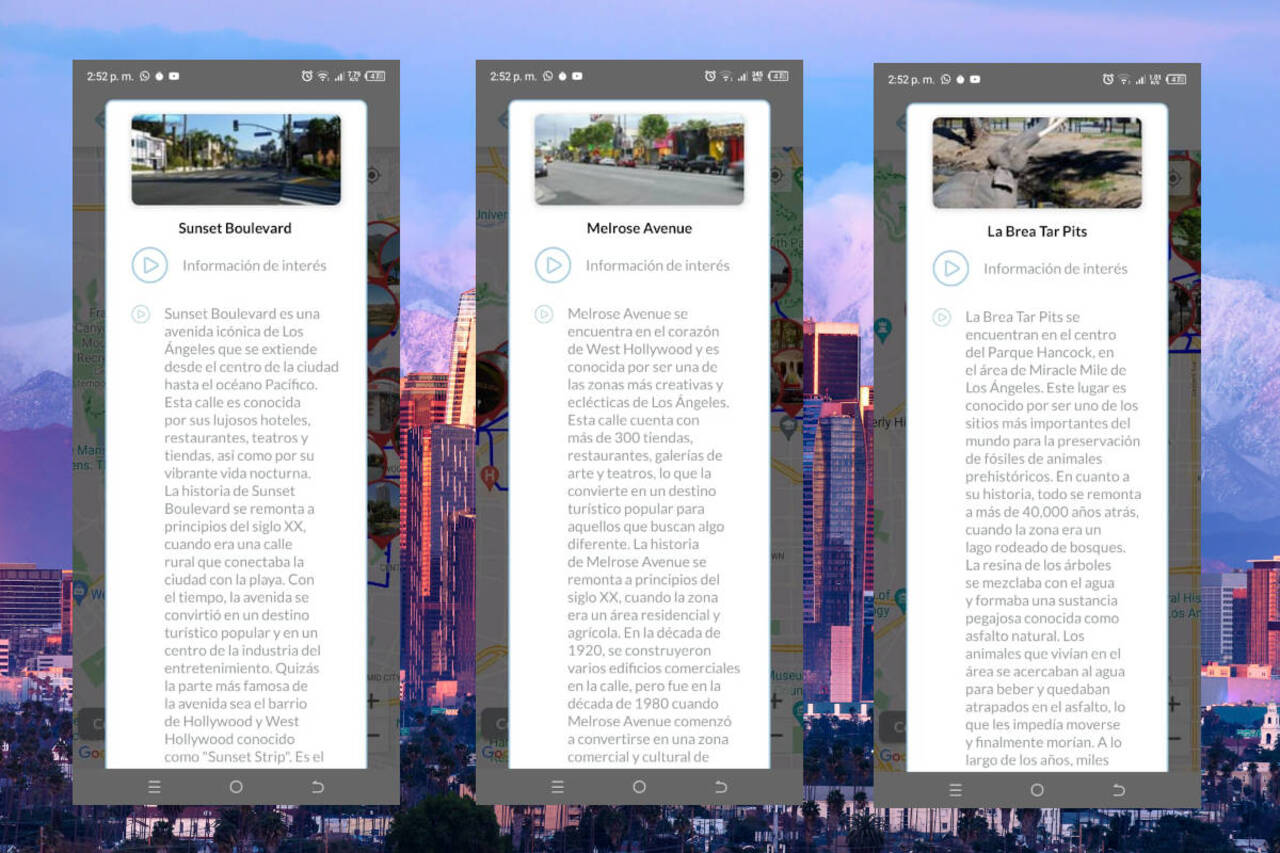Open the La Brea Tar Pits photo
Viewport: 1280px width, 853px height.
tap(1037, 162)
